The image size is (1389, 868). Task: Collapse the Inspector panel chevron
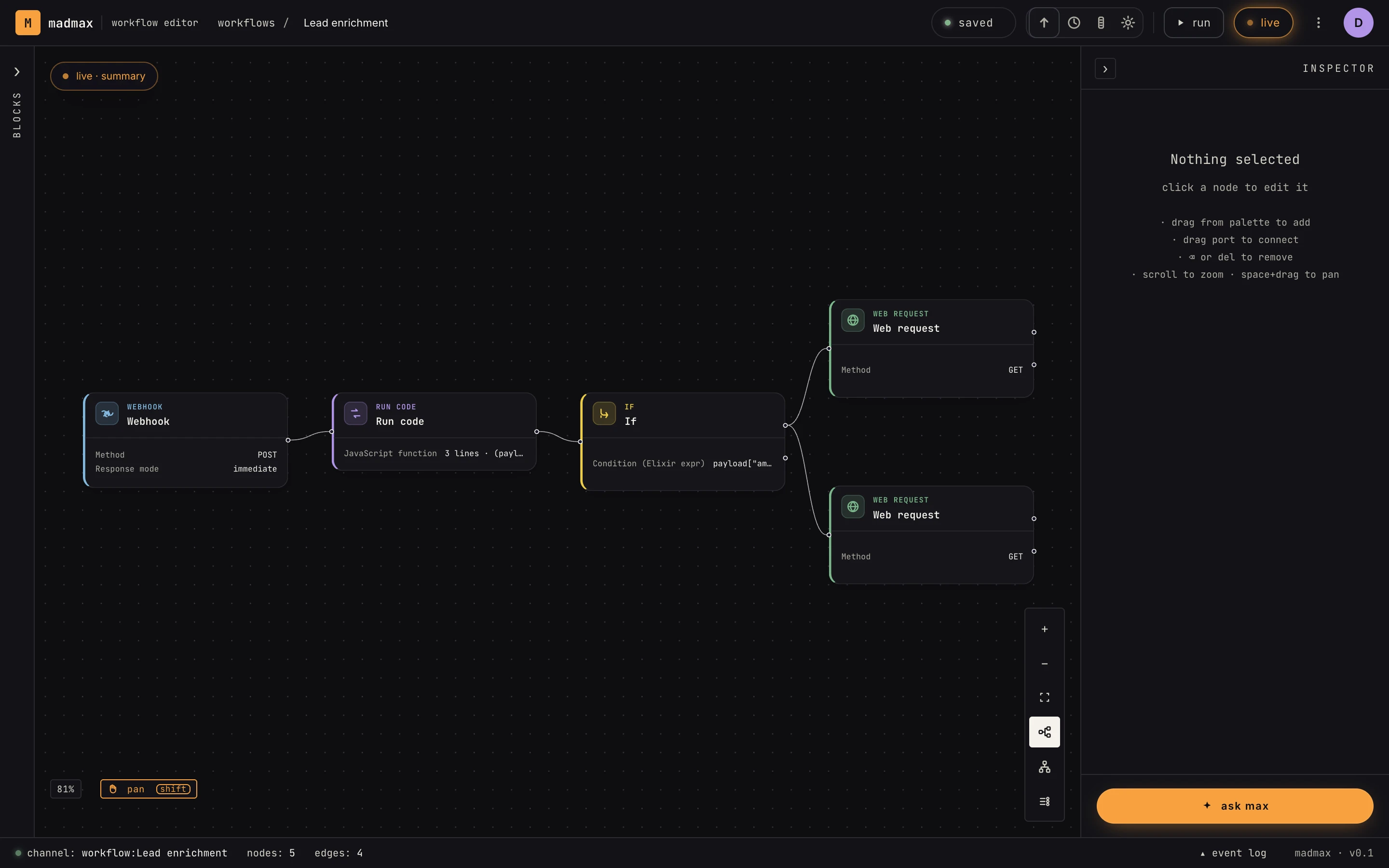1105,69
